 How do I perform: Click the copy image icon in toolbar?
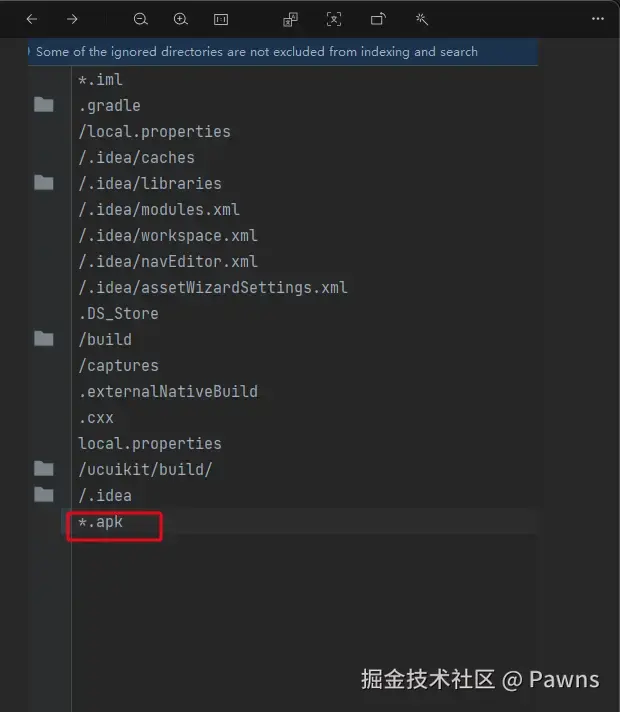291,19
